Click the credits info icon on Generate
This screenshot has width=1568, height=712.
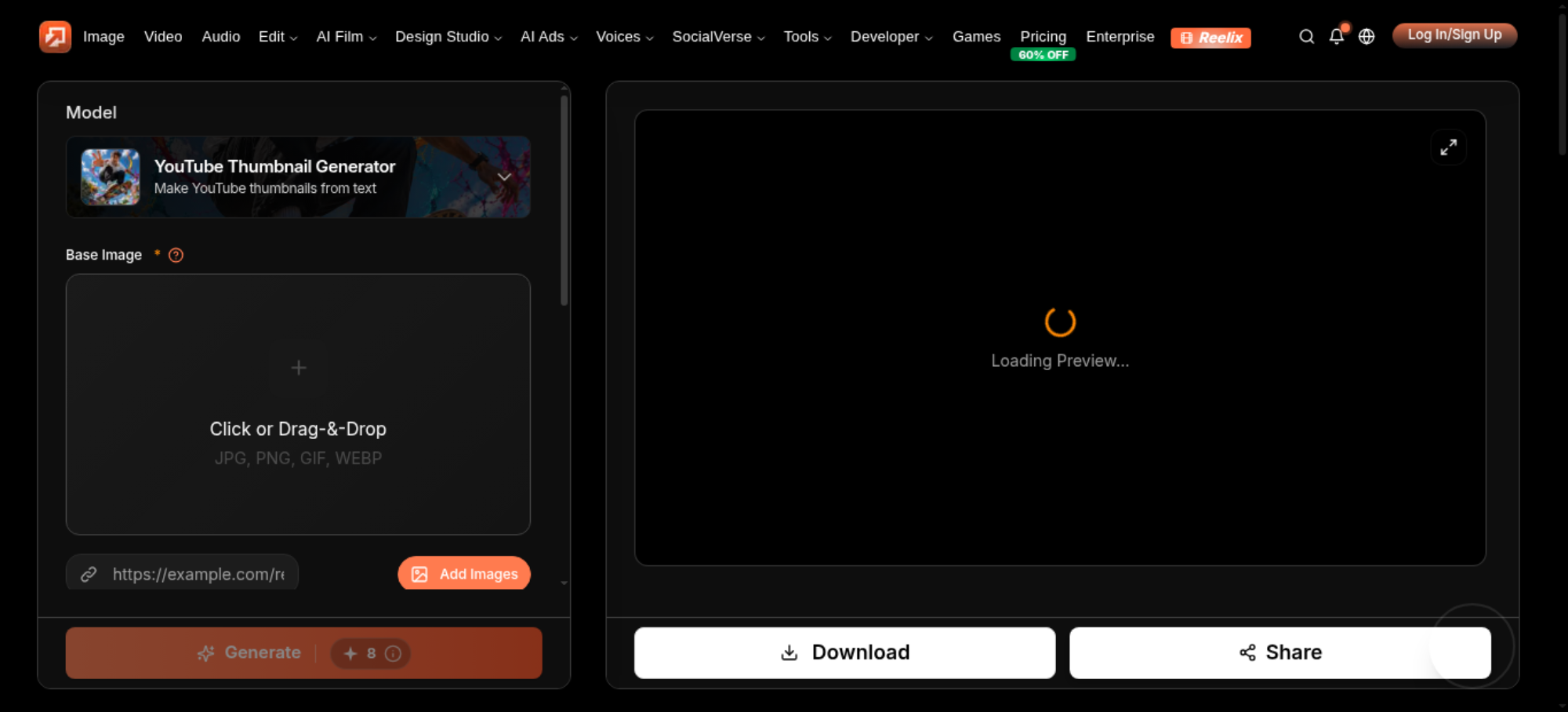click(x=394, y=653)
